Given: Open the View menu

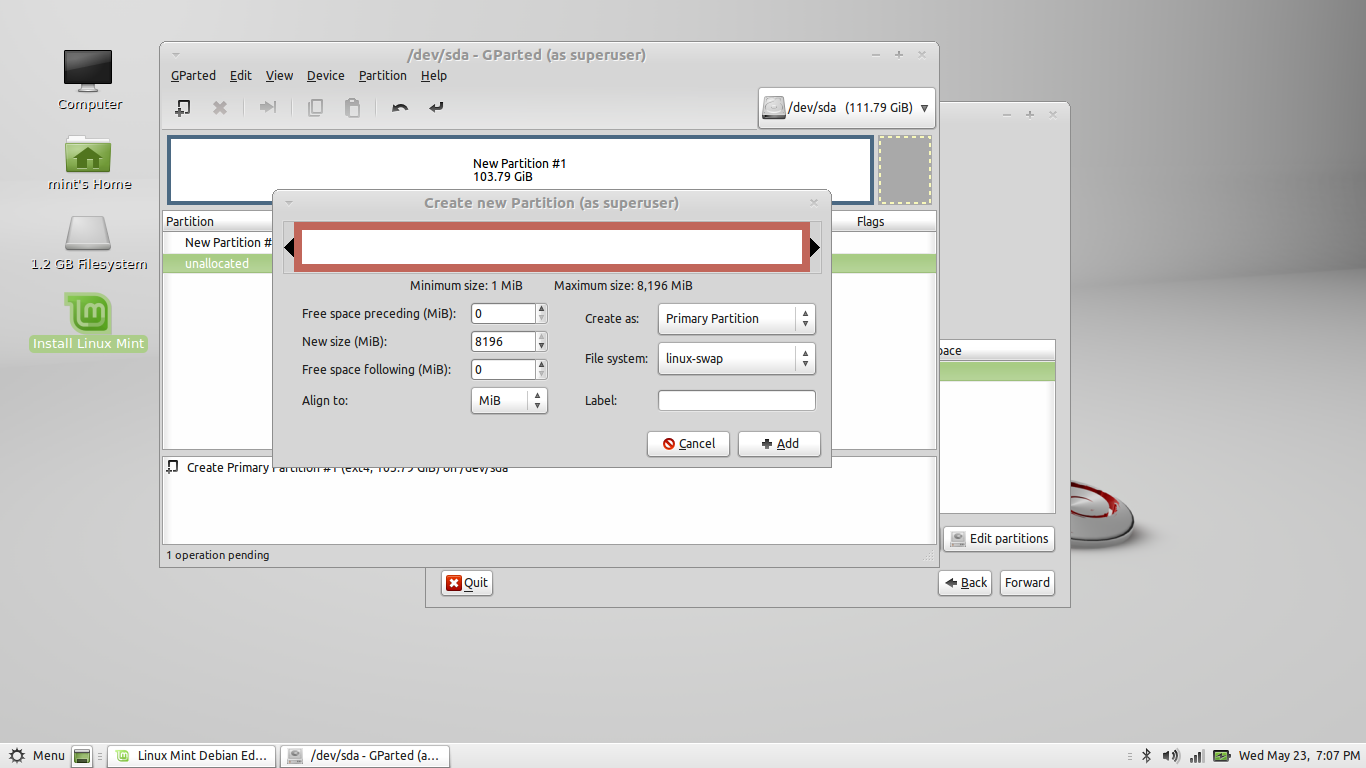Looking at the screenshot, I should [279, 76].
